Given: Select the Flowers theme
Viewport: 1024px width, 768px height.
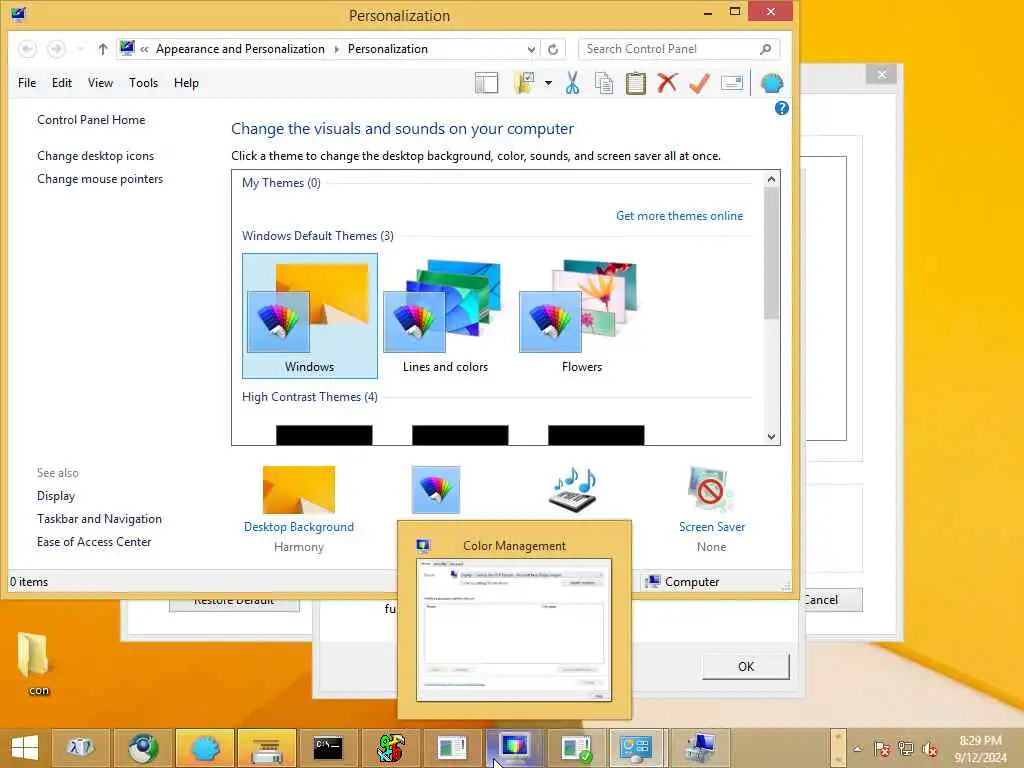Looking at the screenshot, I should coord(581,316).
